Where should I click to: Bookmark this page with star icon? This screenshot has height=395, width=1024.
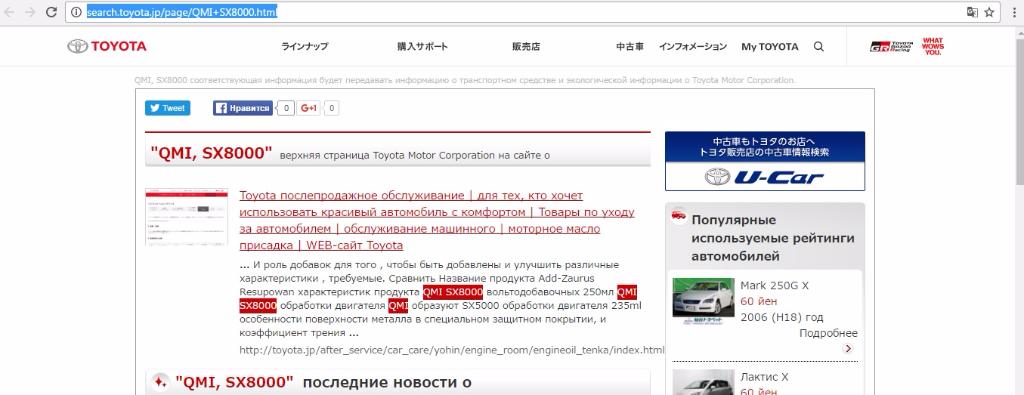click(989, 12)
